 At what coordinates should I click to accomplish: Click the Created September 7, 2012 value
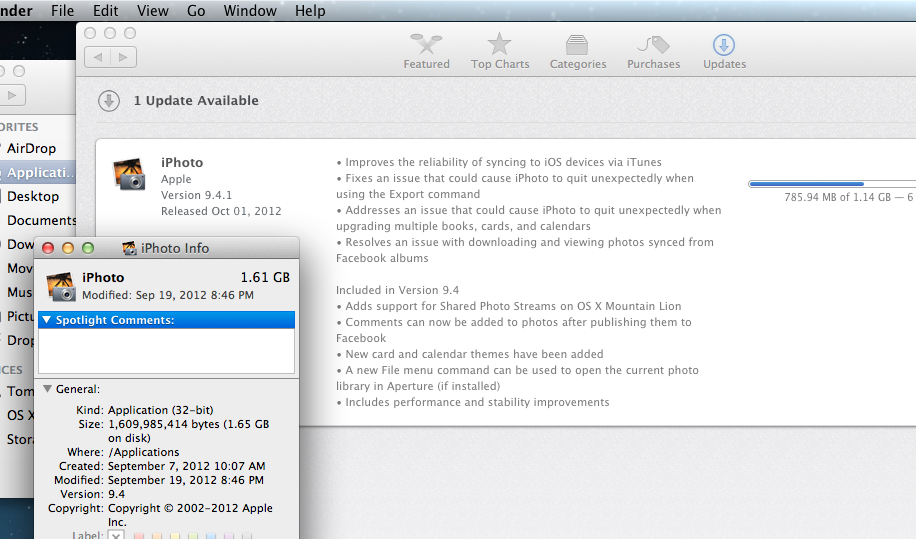click(x=186, y=466)
